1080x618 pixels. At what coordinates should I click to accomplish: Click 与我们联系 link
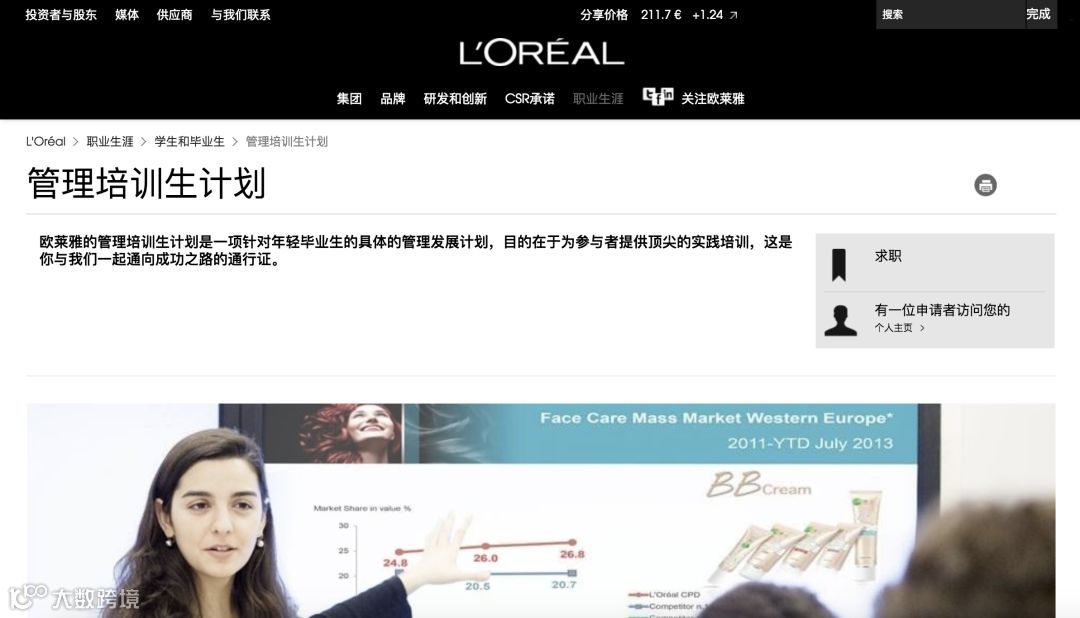[240, 14]
